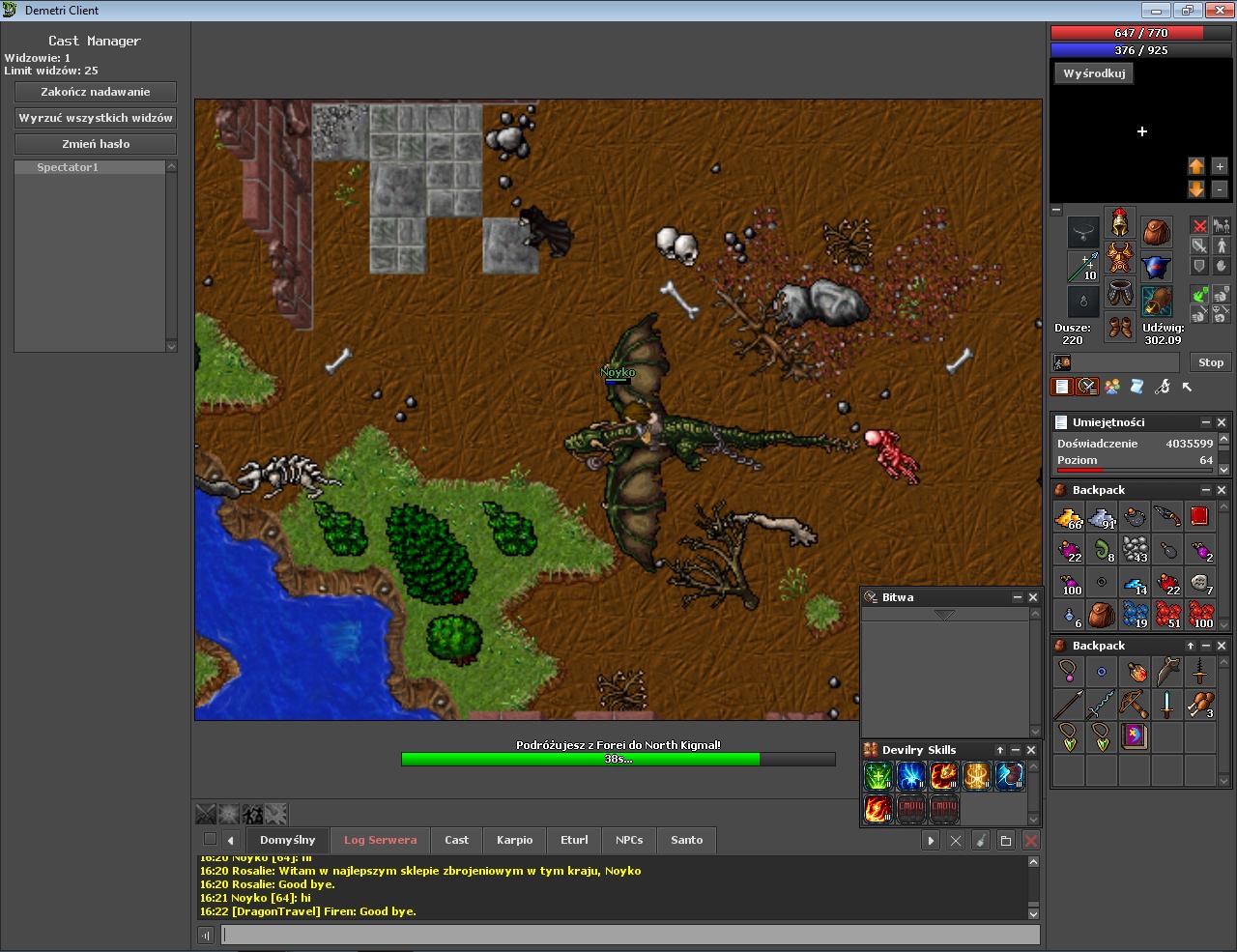Click the blue shield equipment slot
The height and width of the screenshot is (952, 1237).
pos(1157,267)
